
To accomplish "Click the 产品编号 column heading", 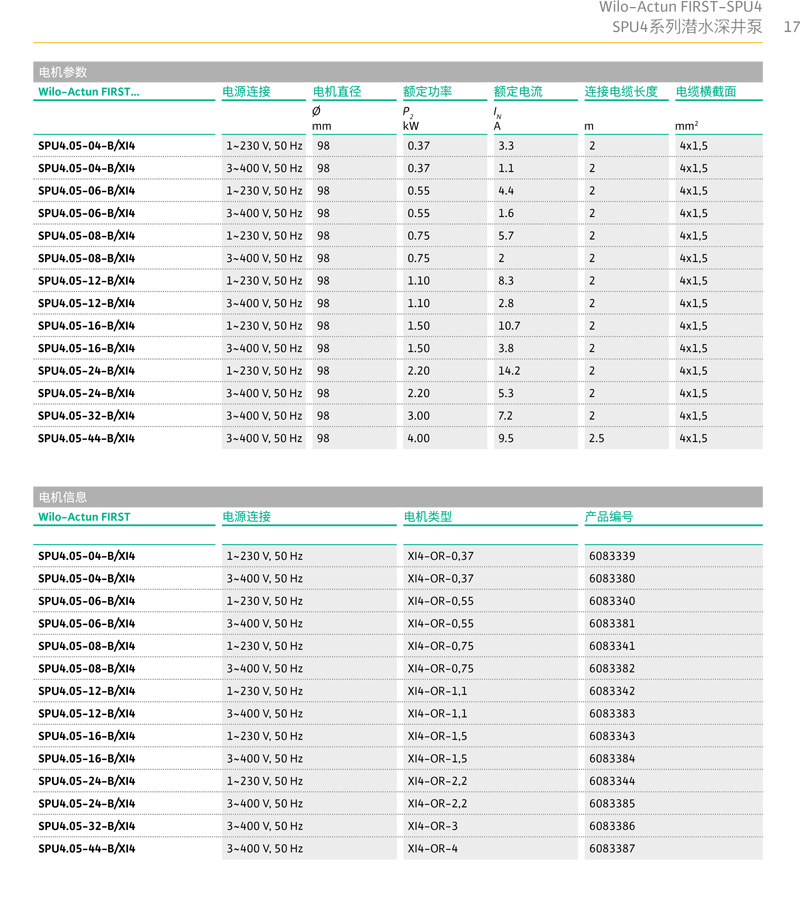I will pos(609,517).
